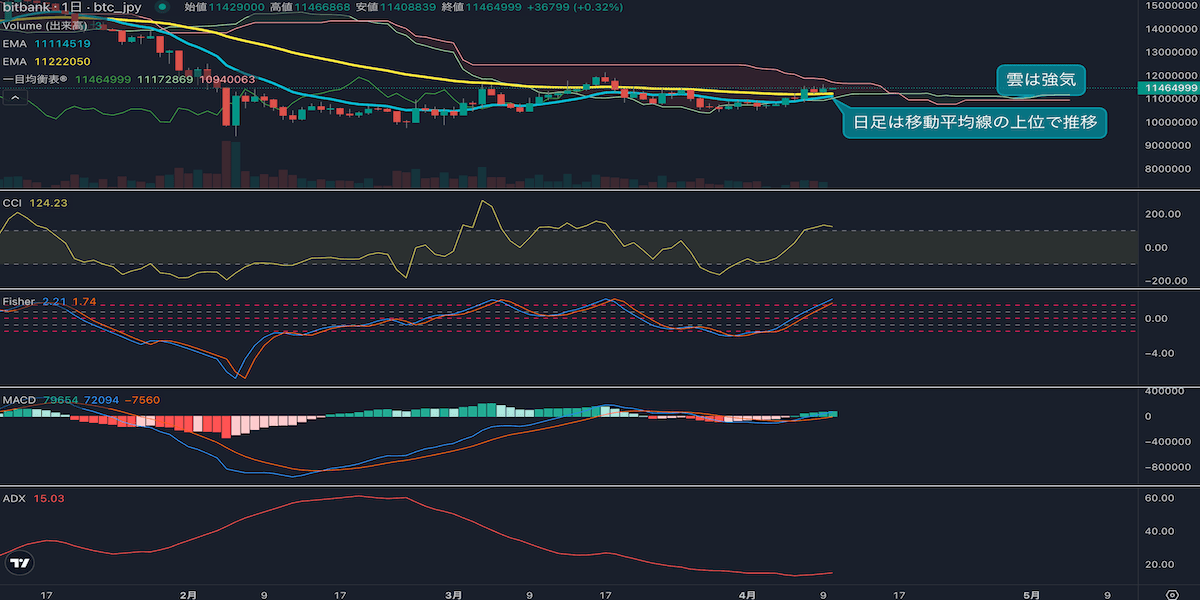Viewport: 1200px width, 600px height.
Task: Select the cyan EMA 11114519 legend
Action: click(48, 44)
